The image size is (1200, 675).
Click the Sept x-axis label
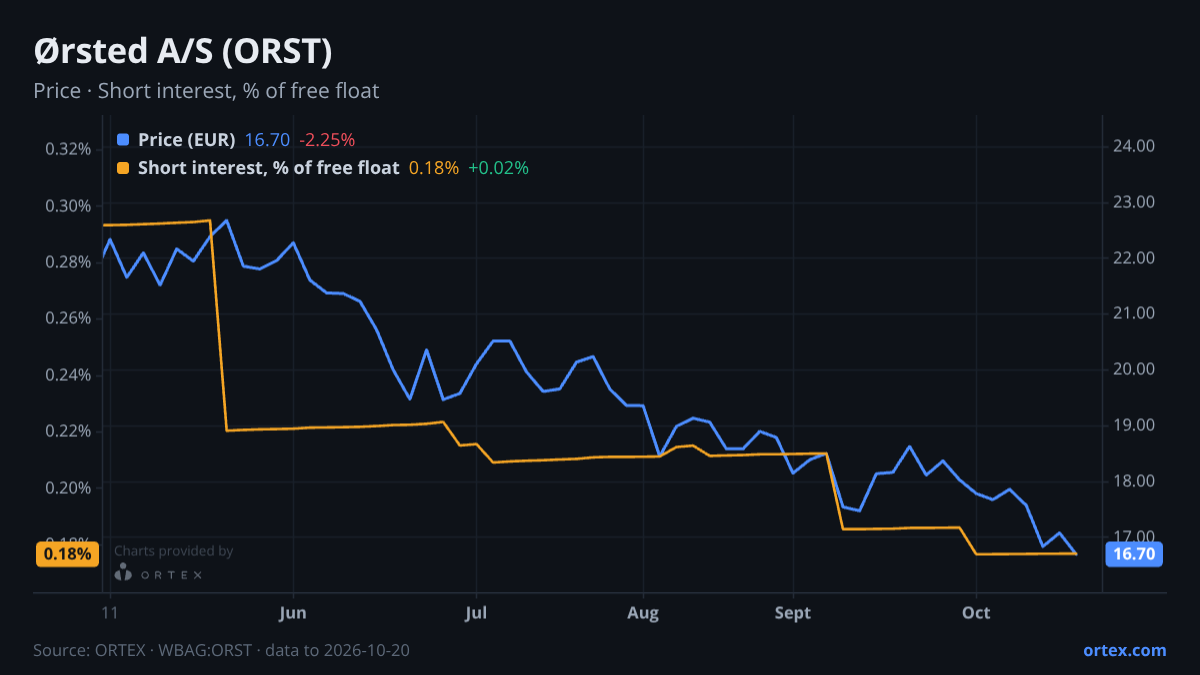point(793,612)
